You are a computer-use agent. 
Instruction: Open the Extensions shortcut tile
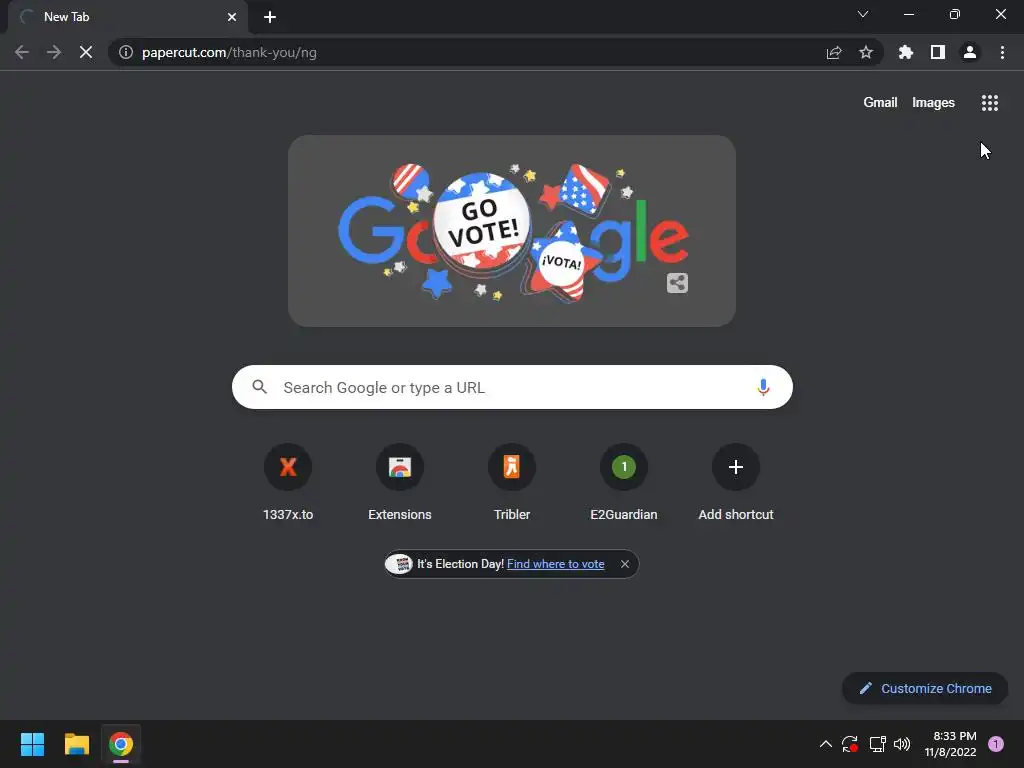[x=400, y=483]
